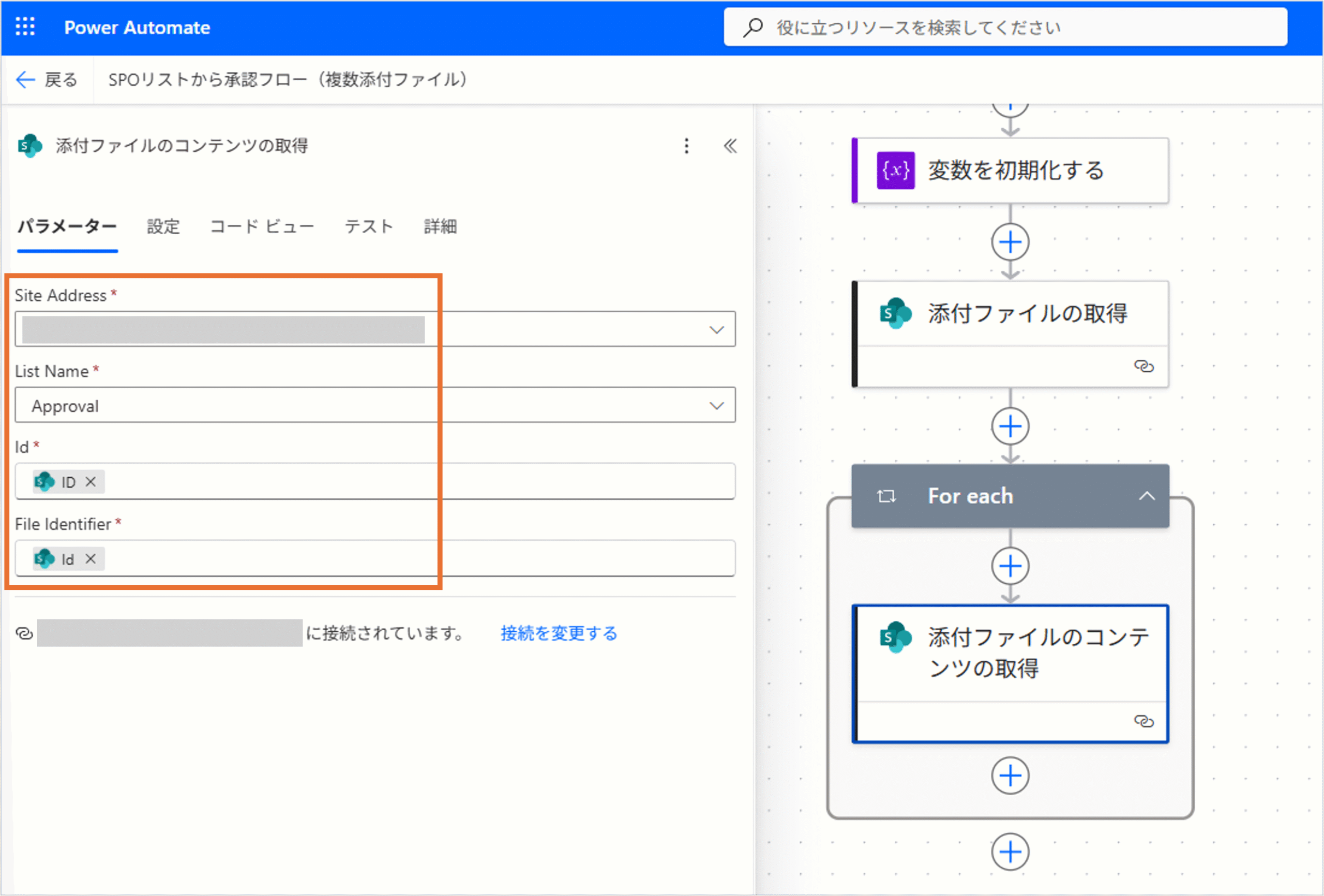
Task: Remove the ID token from Id field
Action: click(x=91, y=482)
